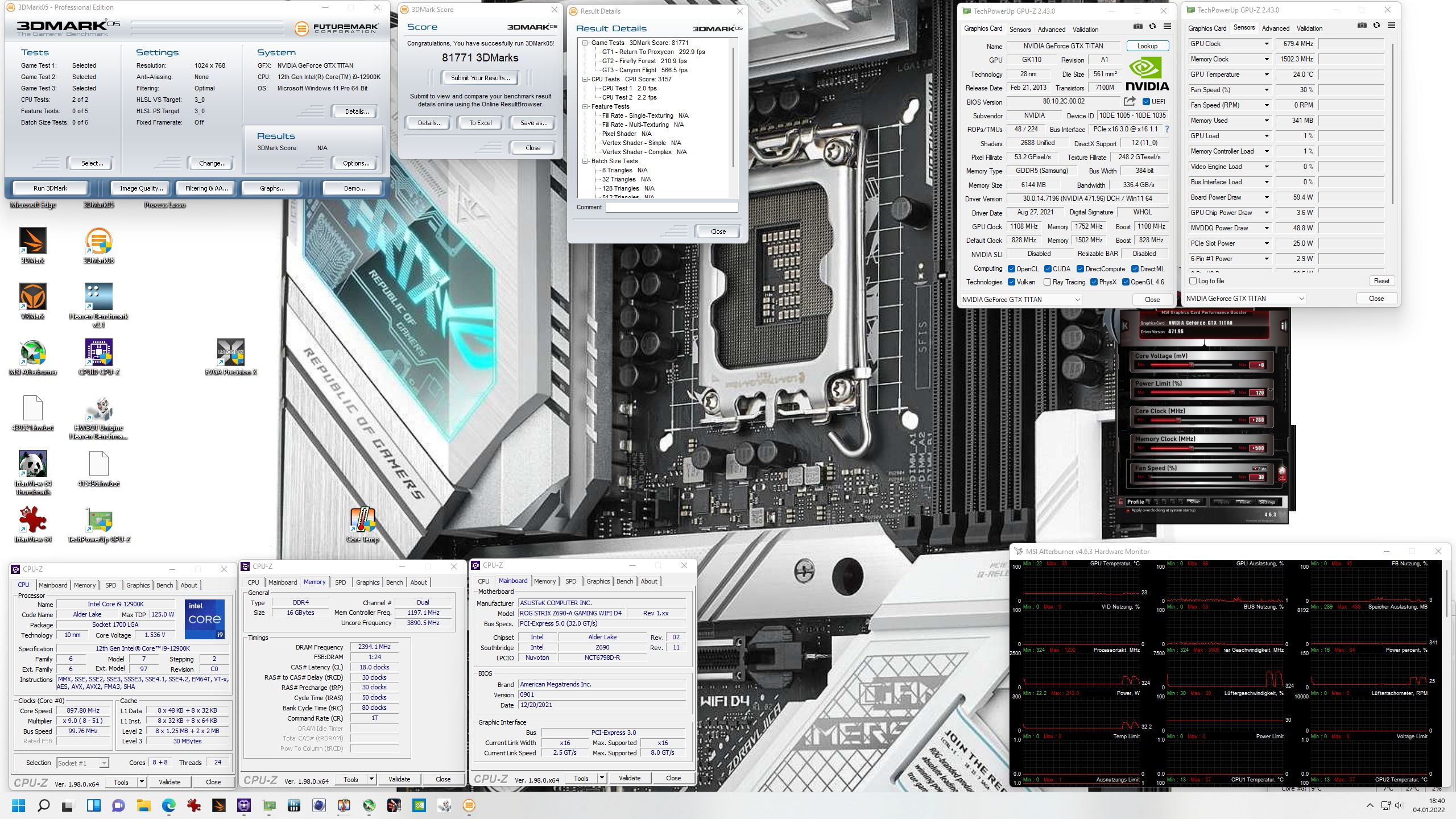
Task: Click NVIDIA icon in taskbar
Action: click(419, 805)
